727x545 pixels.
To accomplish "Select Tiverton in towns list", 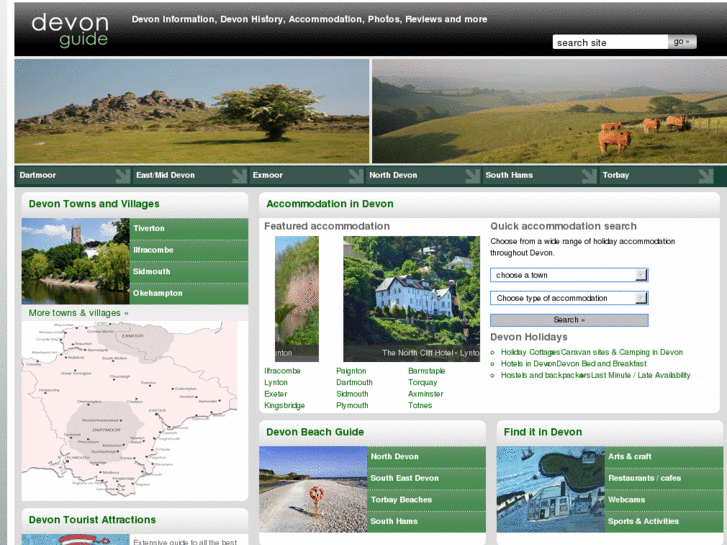I will click(x=189, y=229).
